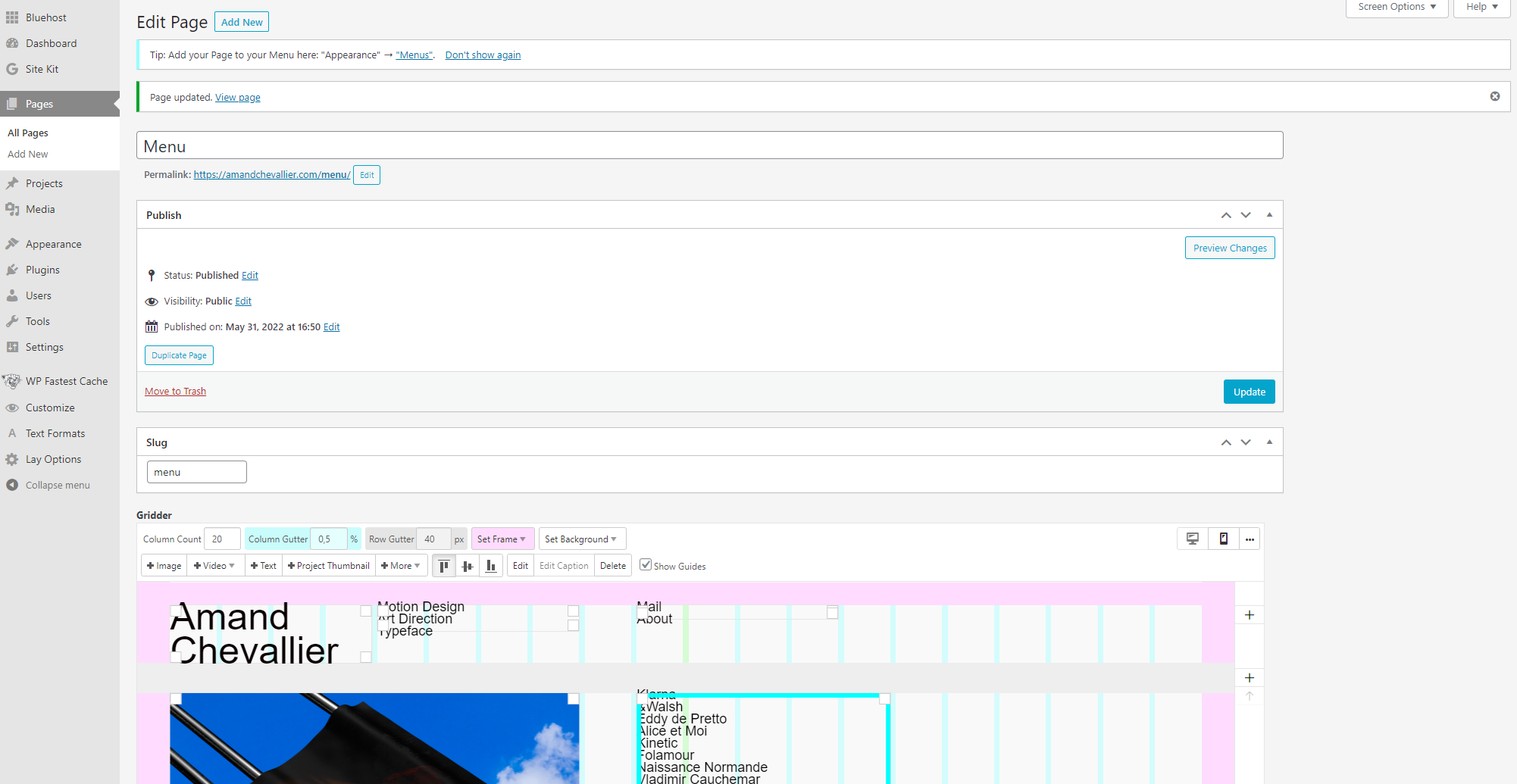Collapse the Publish panel with triangle toggle

point(1269,215)
